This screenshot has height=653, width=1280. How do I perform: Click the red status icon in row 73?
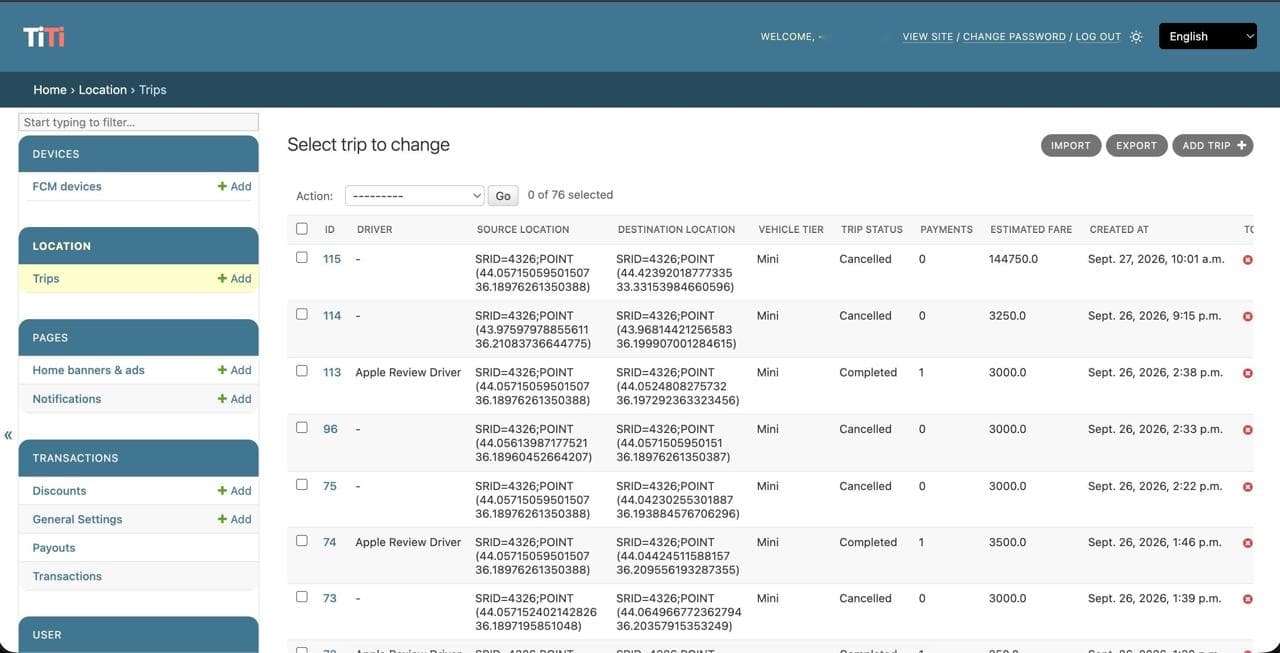click(1247, 600)
